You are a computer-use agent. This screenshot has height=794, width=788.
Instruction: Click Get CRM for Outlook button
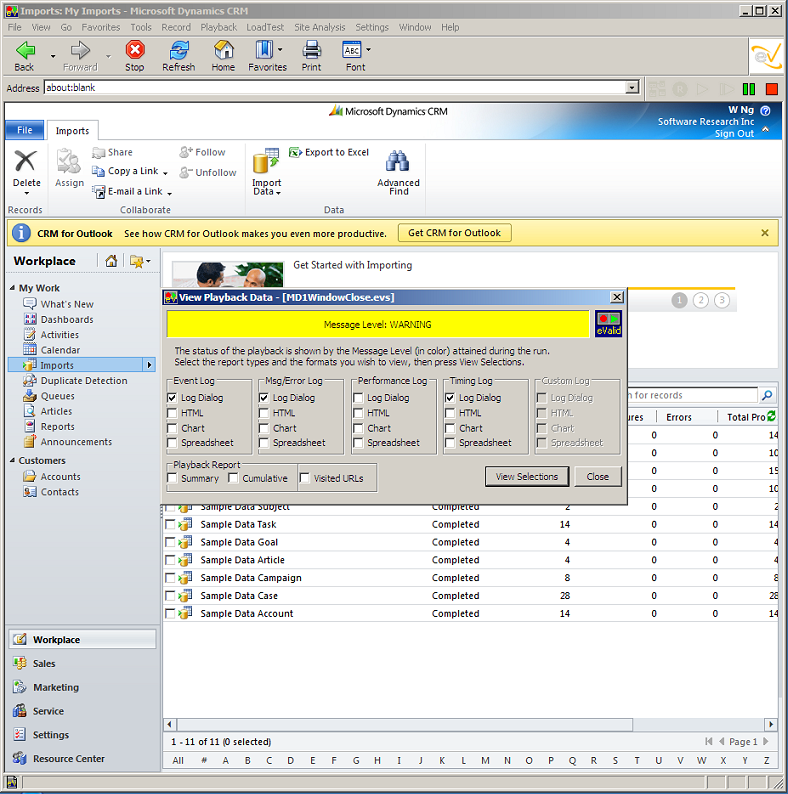pyautogui.click(x=454, y=233)
